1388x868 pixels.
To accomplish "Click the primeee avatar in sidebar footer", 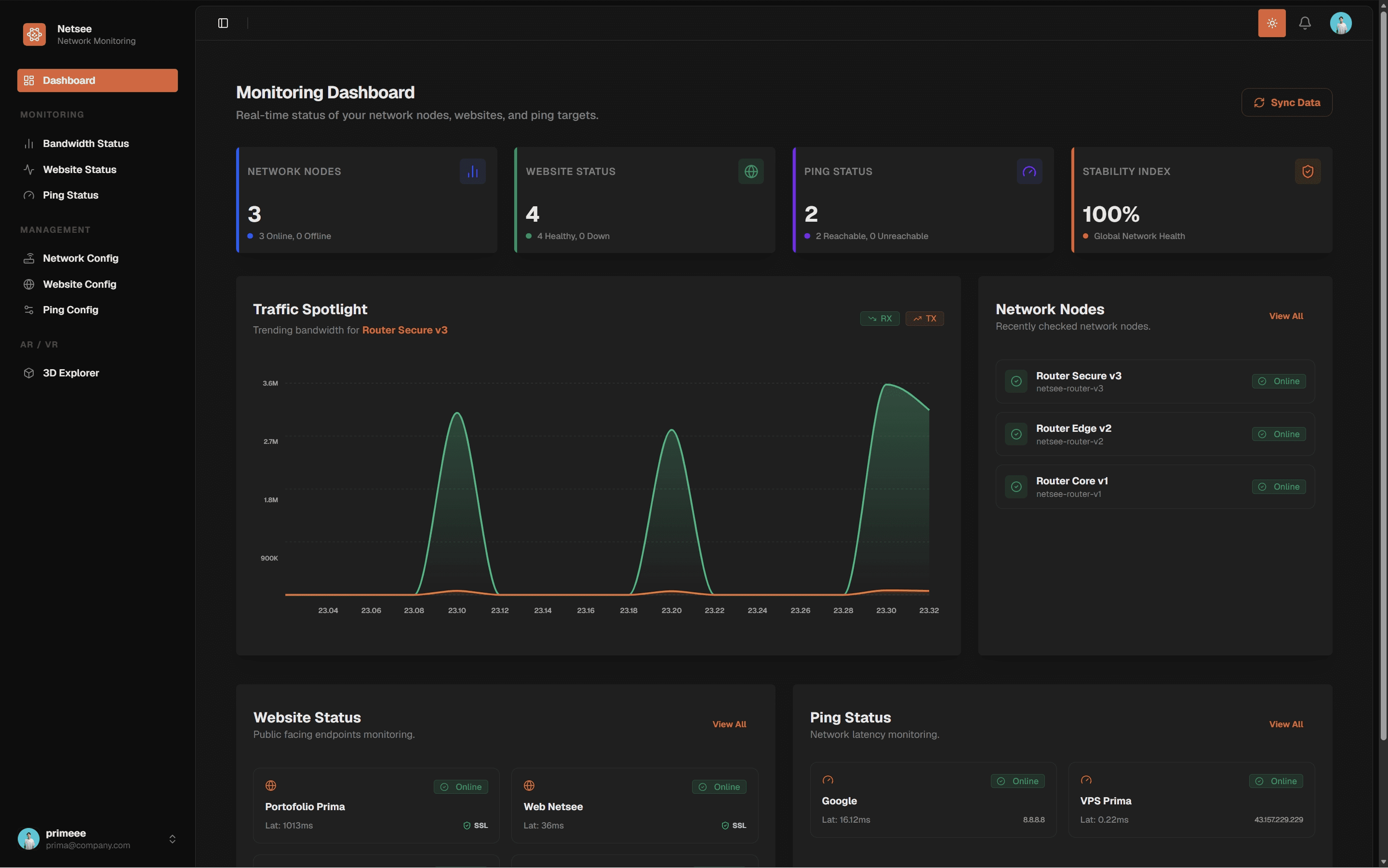I will [29, 839].
